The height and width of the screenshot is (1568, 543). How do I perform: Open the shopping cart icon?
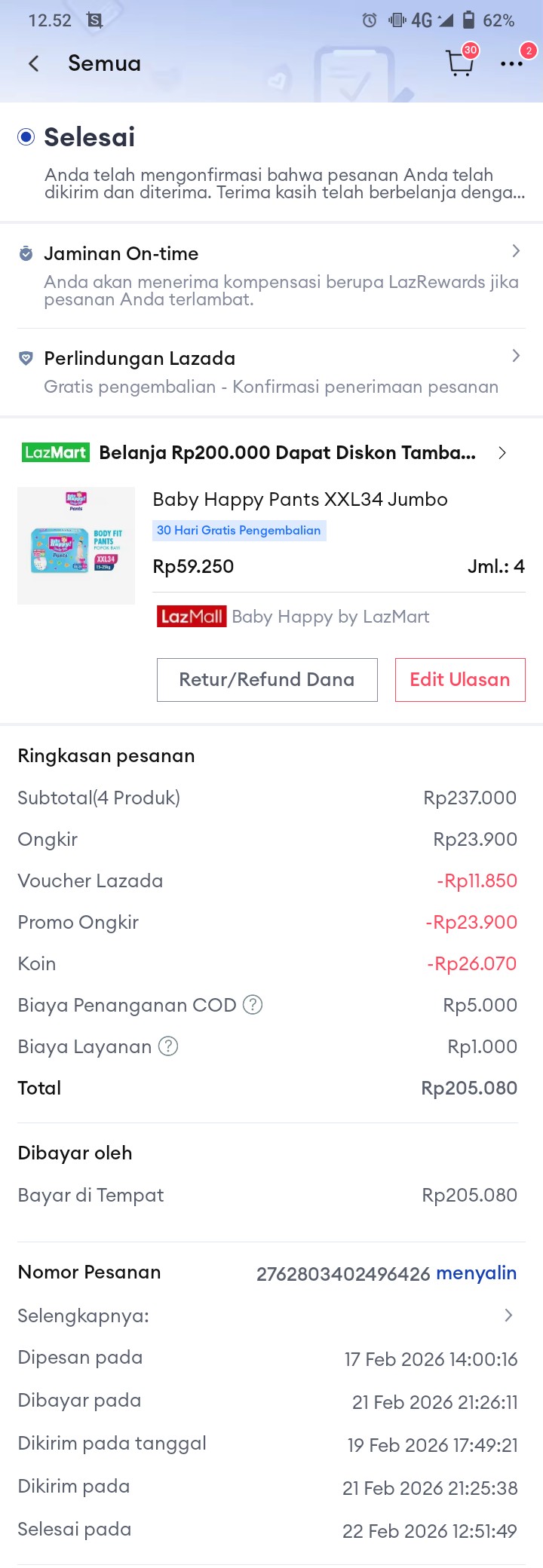(x=459, y=63)
